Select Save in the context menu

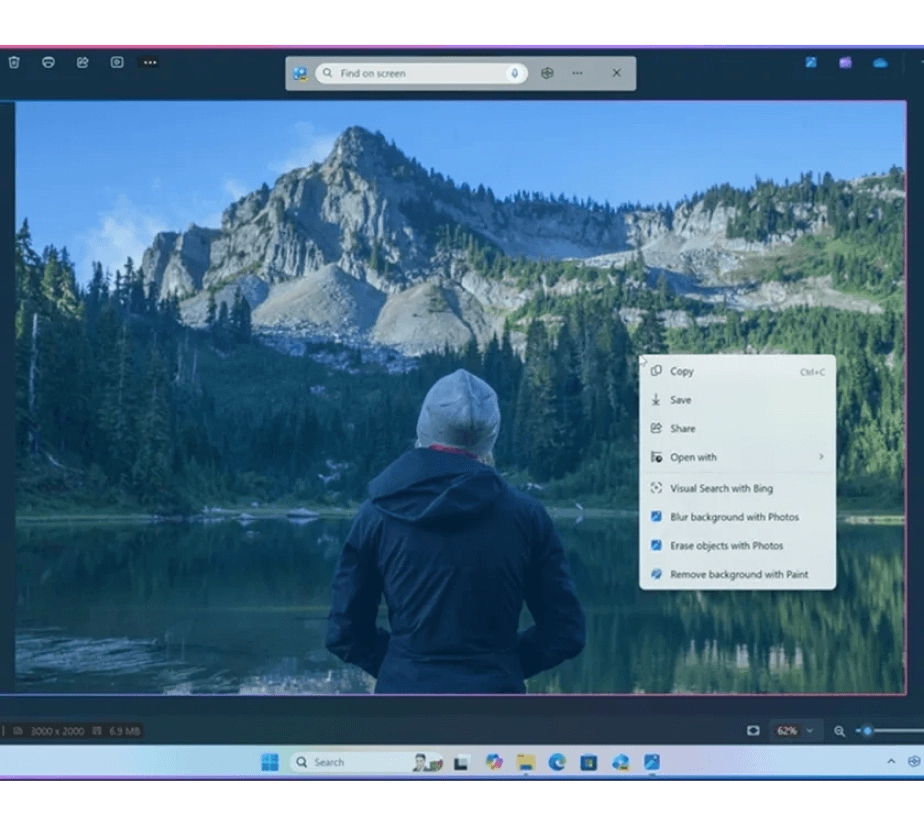coord(737,400)
